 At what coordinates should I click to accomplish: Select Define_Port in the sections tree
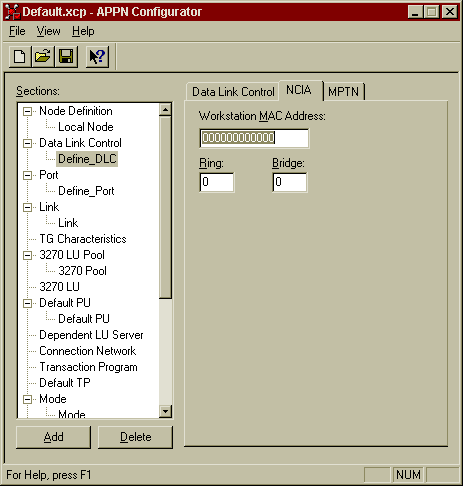86,191
